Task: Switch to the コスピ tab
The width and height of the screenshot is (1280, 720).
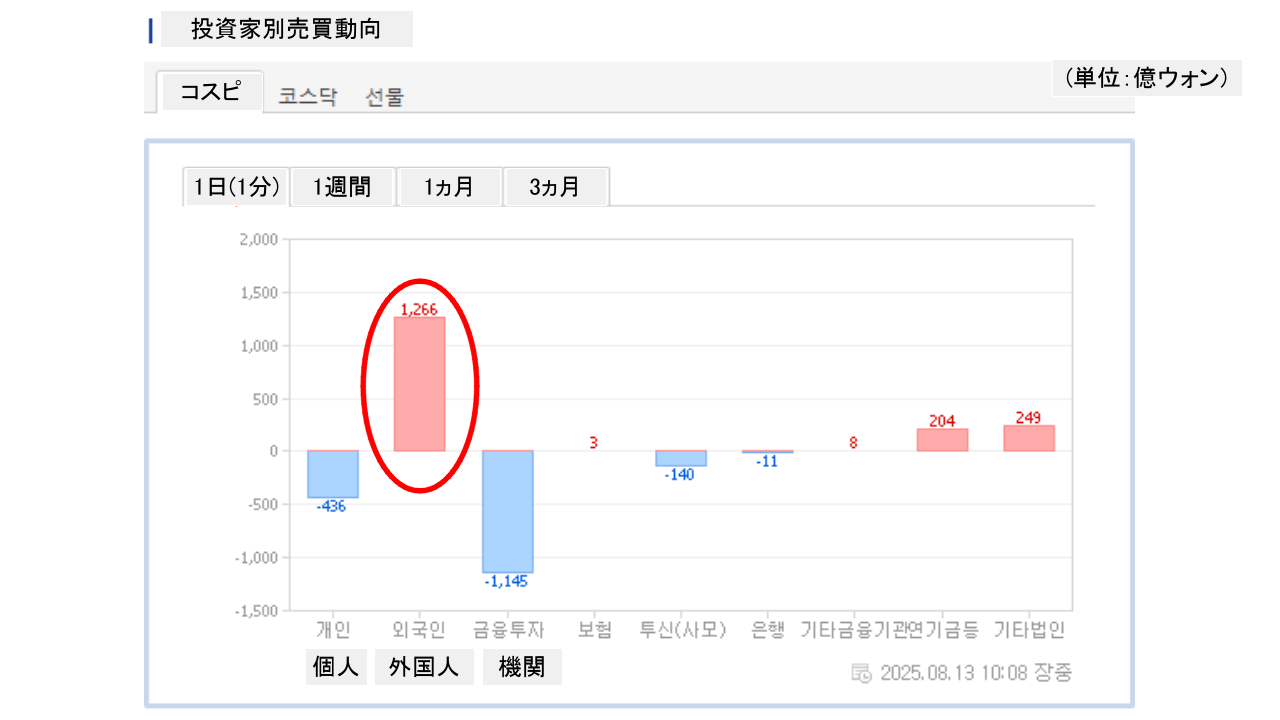Action: (210, 92)
